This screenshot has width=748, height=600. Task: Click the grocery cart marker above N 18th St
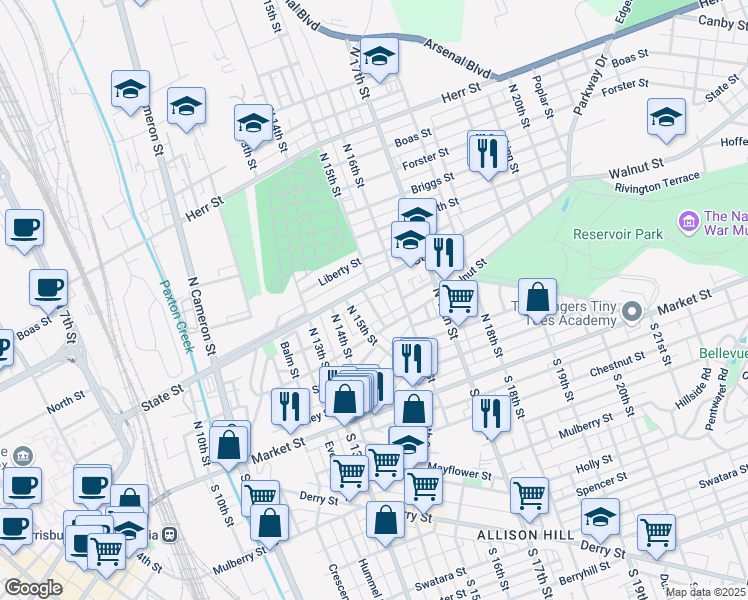458,301
